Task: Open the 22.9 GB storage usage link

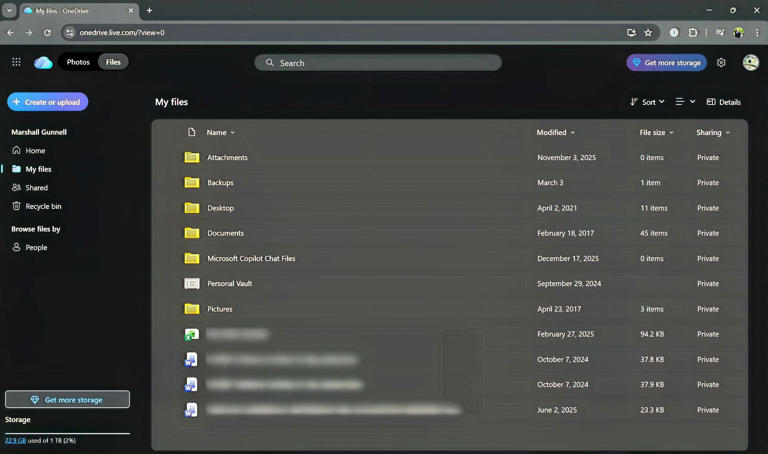Action: [x=15, y=440]
